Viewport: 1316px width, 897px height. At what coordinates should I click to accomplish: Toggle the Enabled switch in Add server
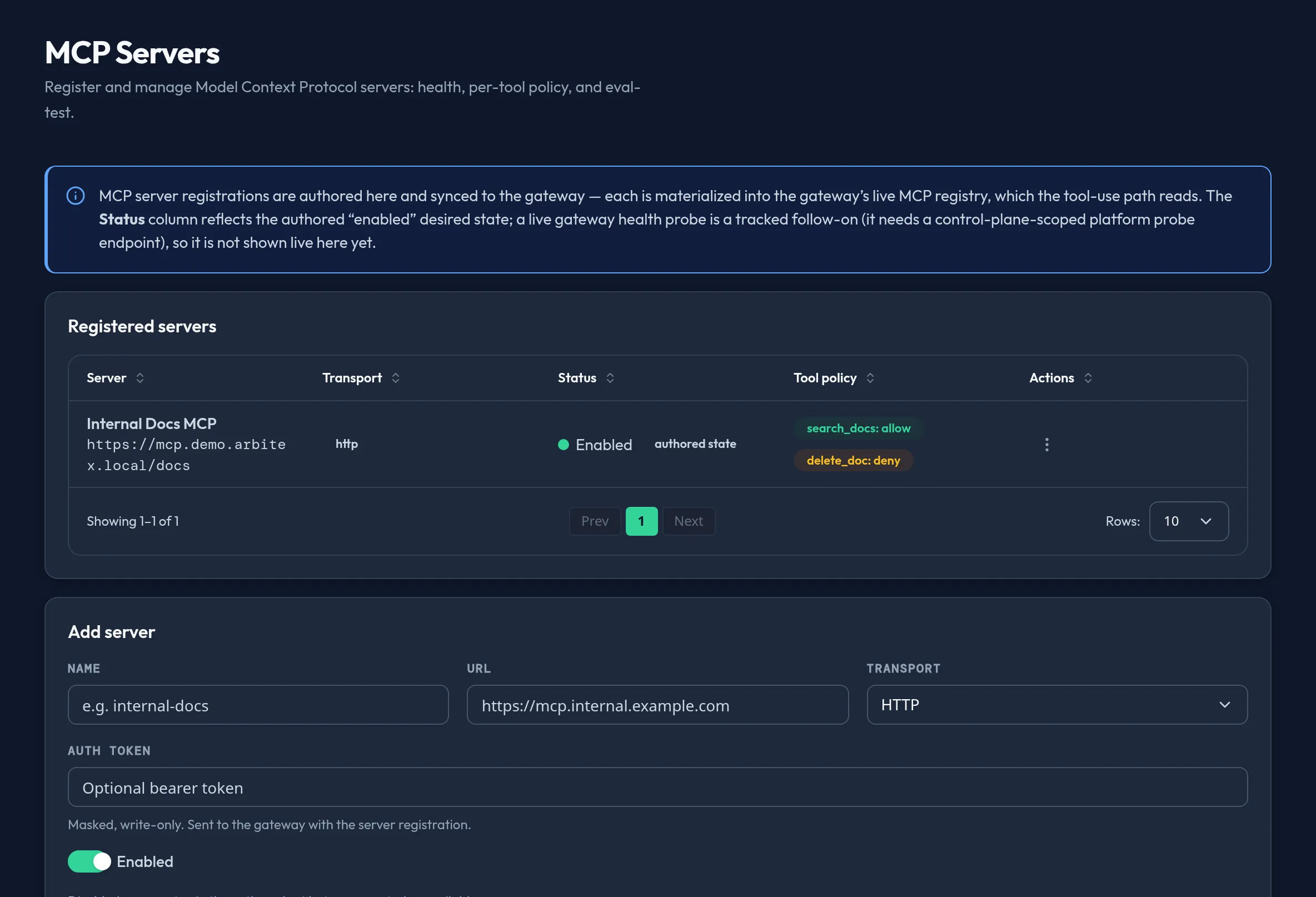89,861
